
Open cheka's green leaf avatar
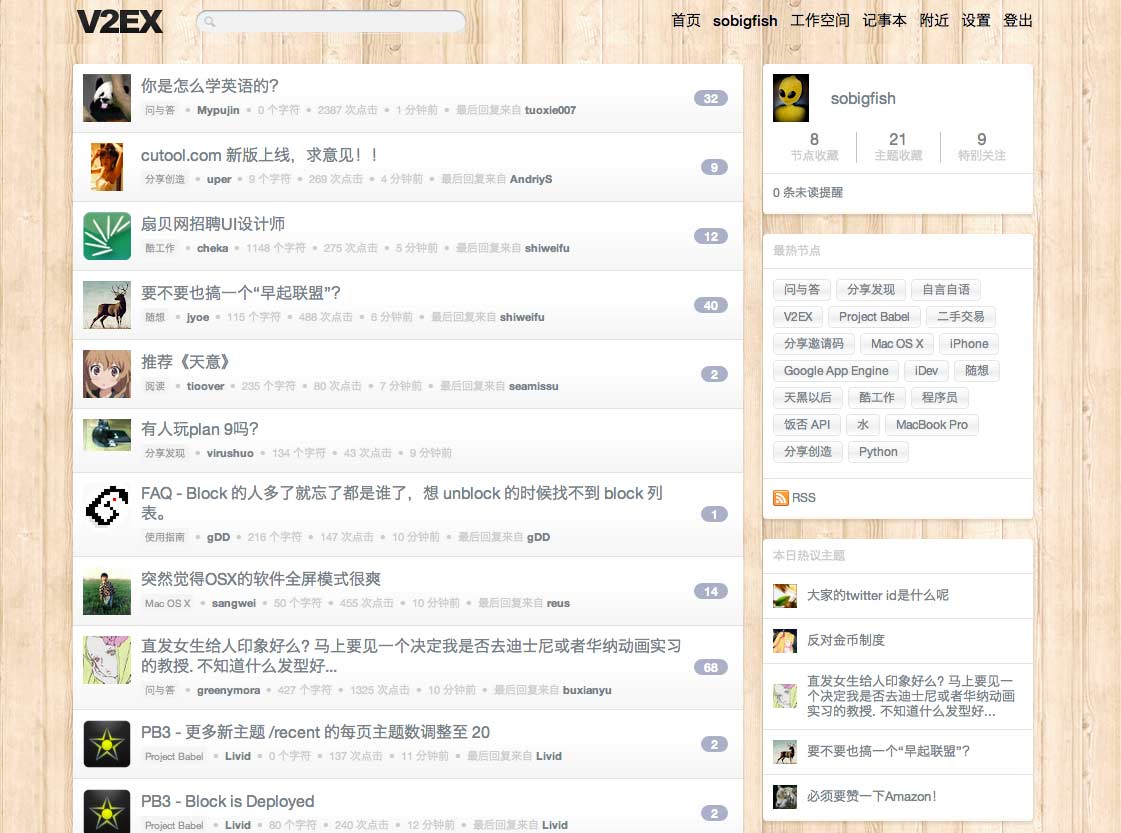[x=107, y=236]
